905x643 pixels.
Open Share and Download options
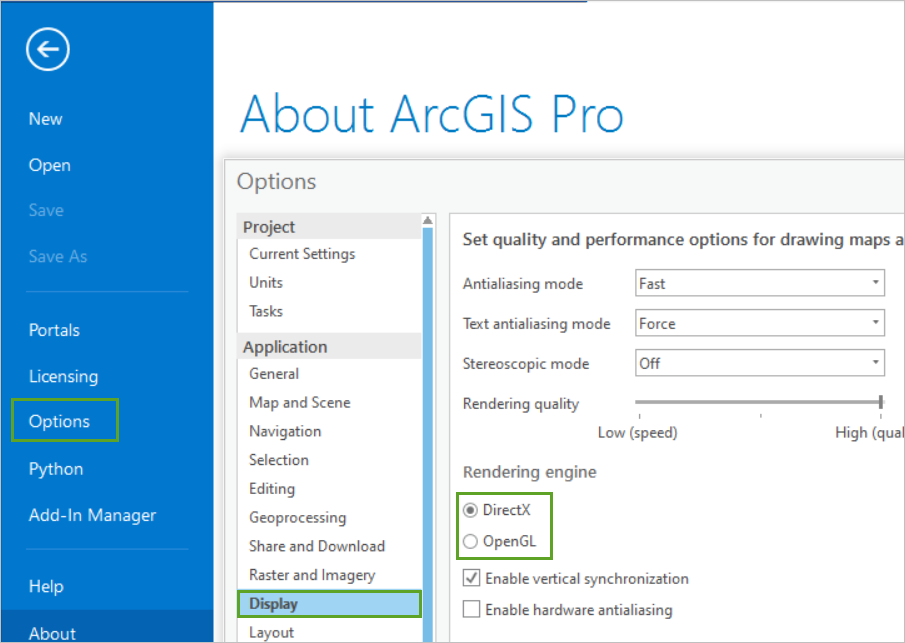point(317,546)
